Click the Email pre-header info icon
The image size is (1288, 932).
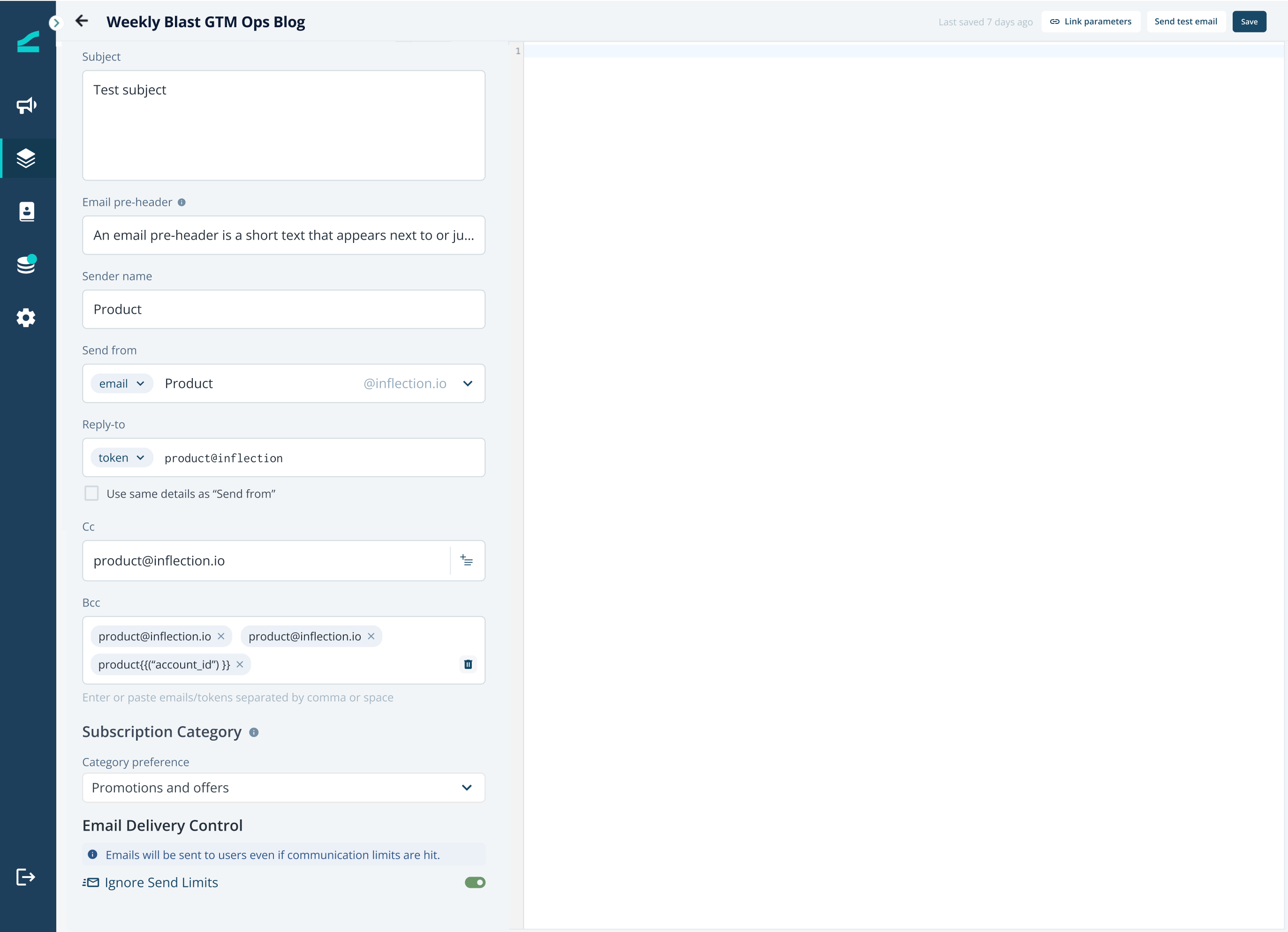coord(182,202)
